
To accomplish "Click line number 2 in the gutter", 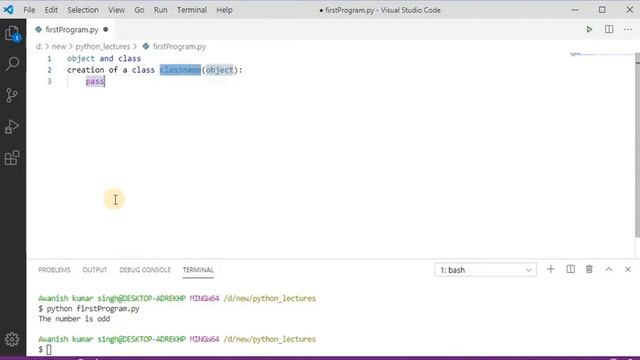I will tap(49, 70).
